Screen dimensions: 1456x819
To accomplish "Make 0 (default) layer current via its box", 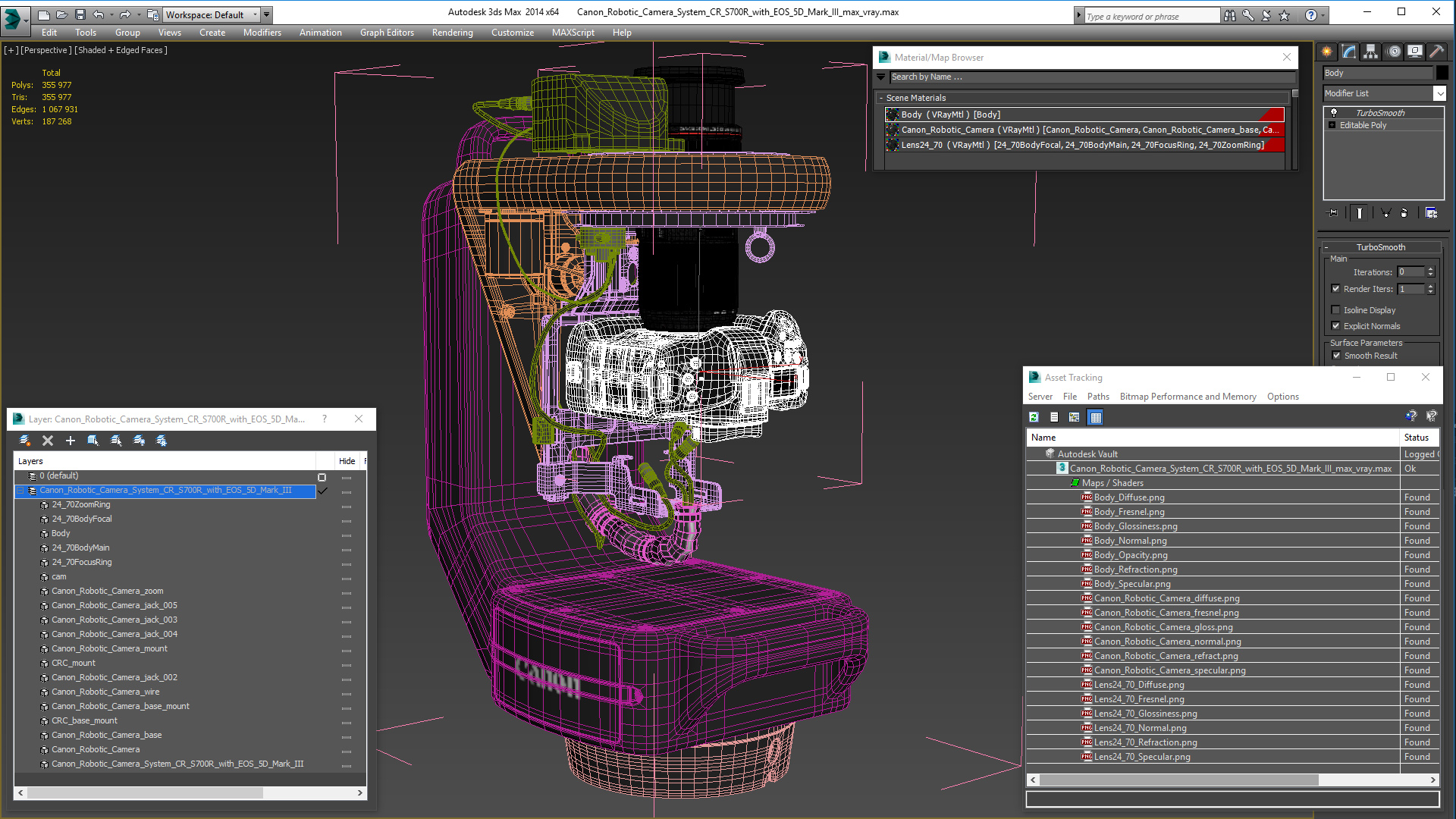I will click(322, 477).
